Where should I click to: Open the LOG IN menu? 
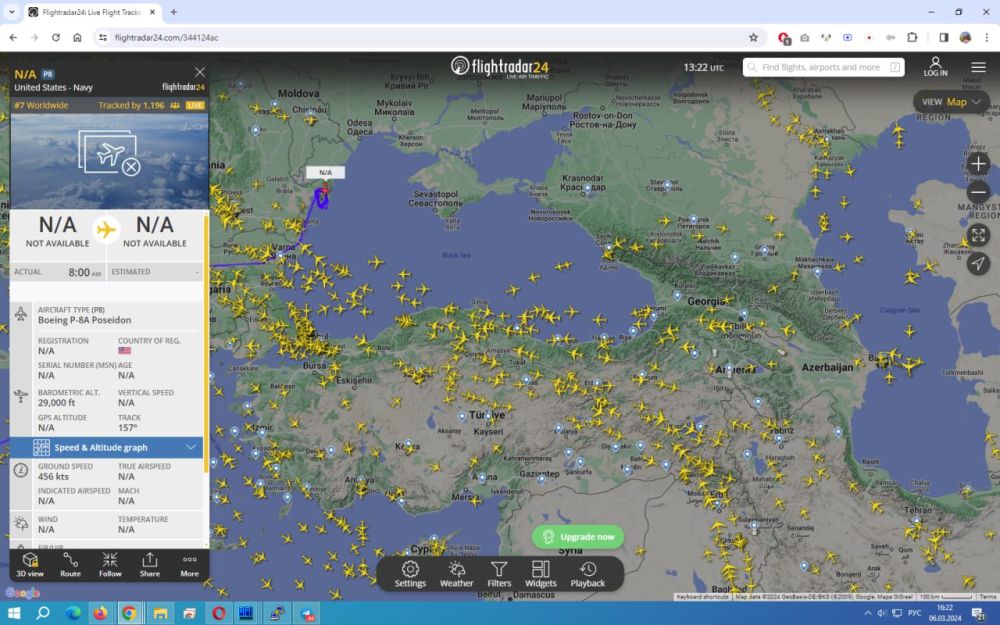pos(935,67)
